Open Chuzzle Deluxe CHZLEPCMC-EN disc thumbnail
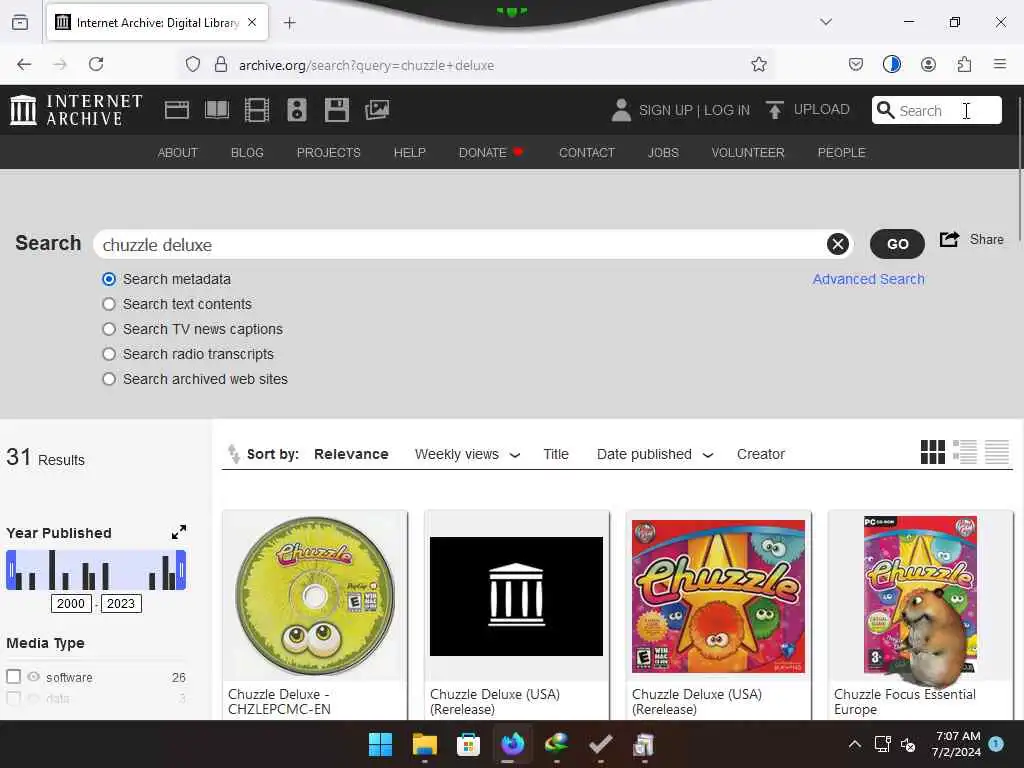Viewport: 1024px width, 768px height. click(x=315, y=596)
